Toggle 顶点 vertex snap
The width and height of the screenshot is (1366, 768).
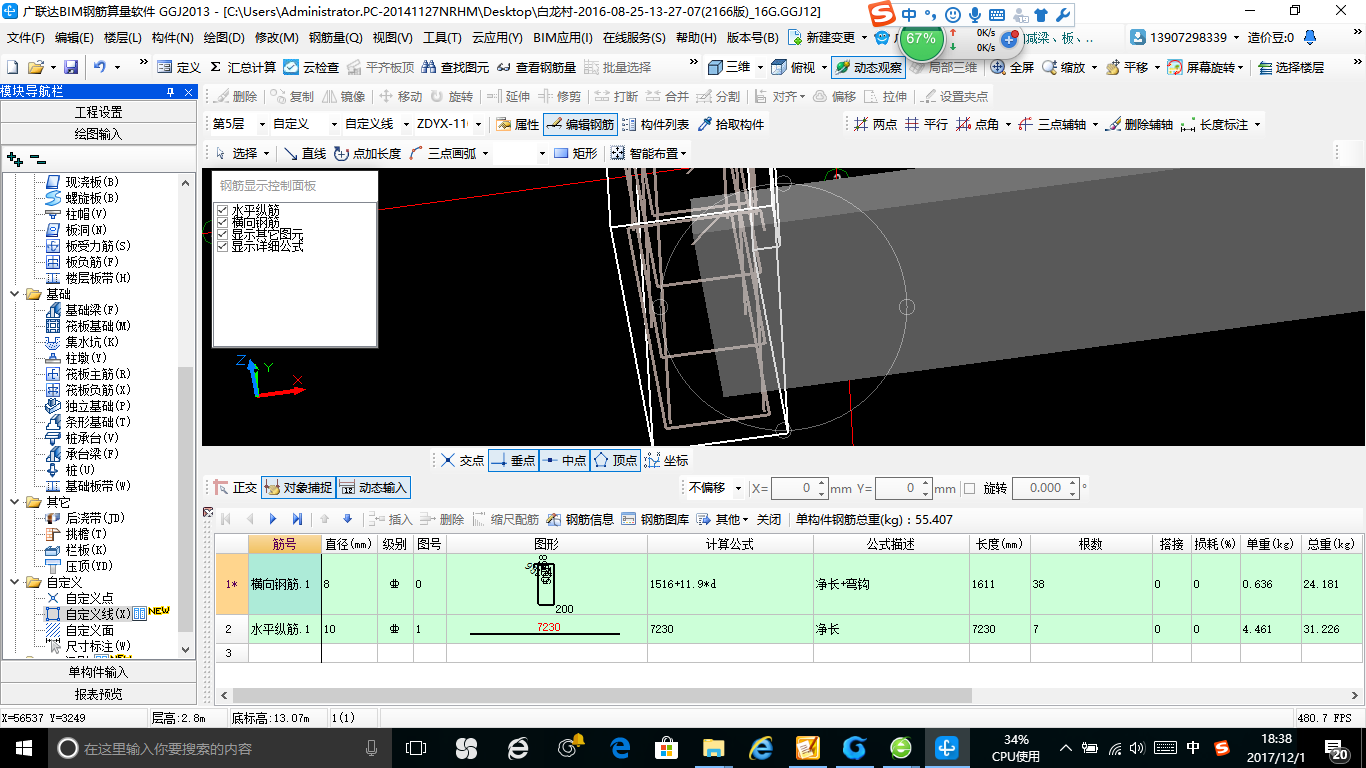(x=615, y=461)
